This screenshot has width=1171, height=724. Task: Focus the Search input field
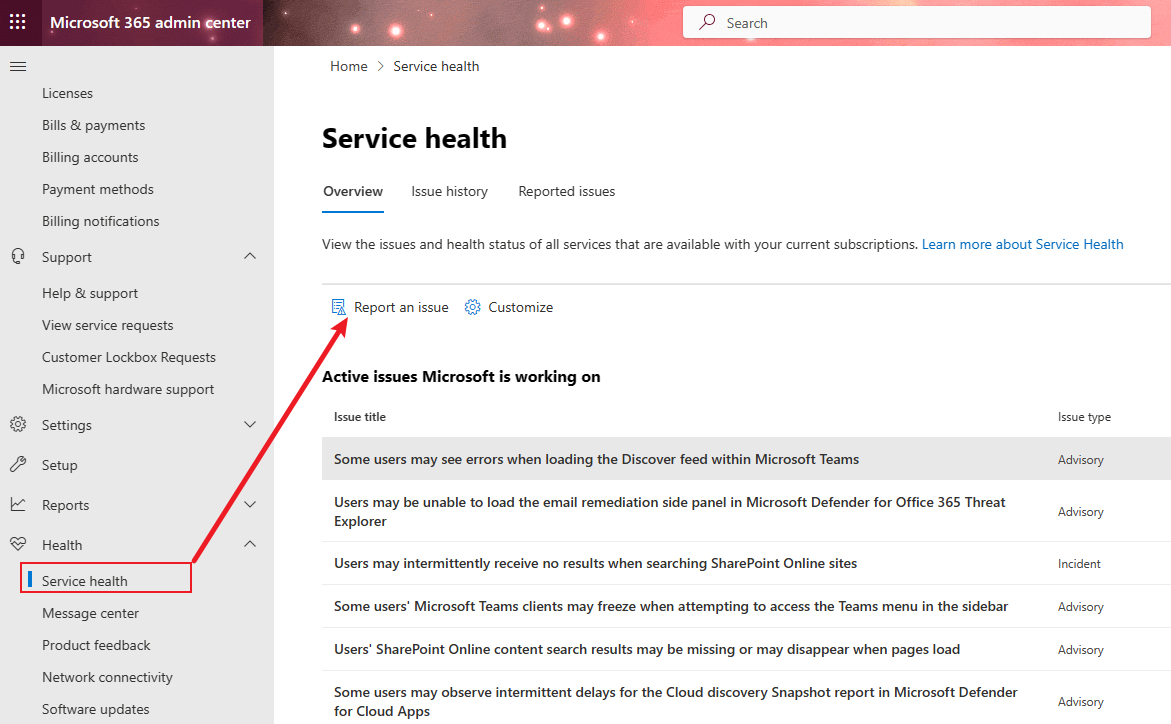click(x=916, y=22)
